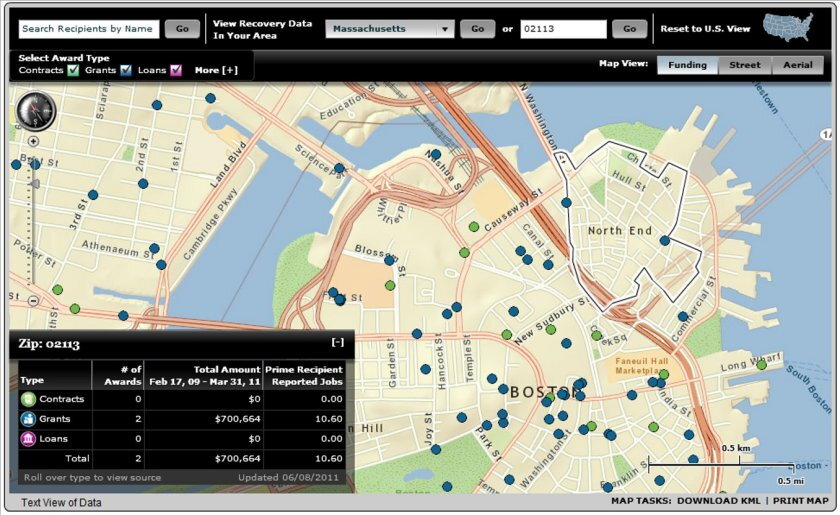The width and height of the screenshot is (840, 515).
Task: Click the Contracts row label
Action: 62,399
